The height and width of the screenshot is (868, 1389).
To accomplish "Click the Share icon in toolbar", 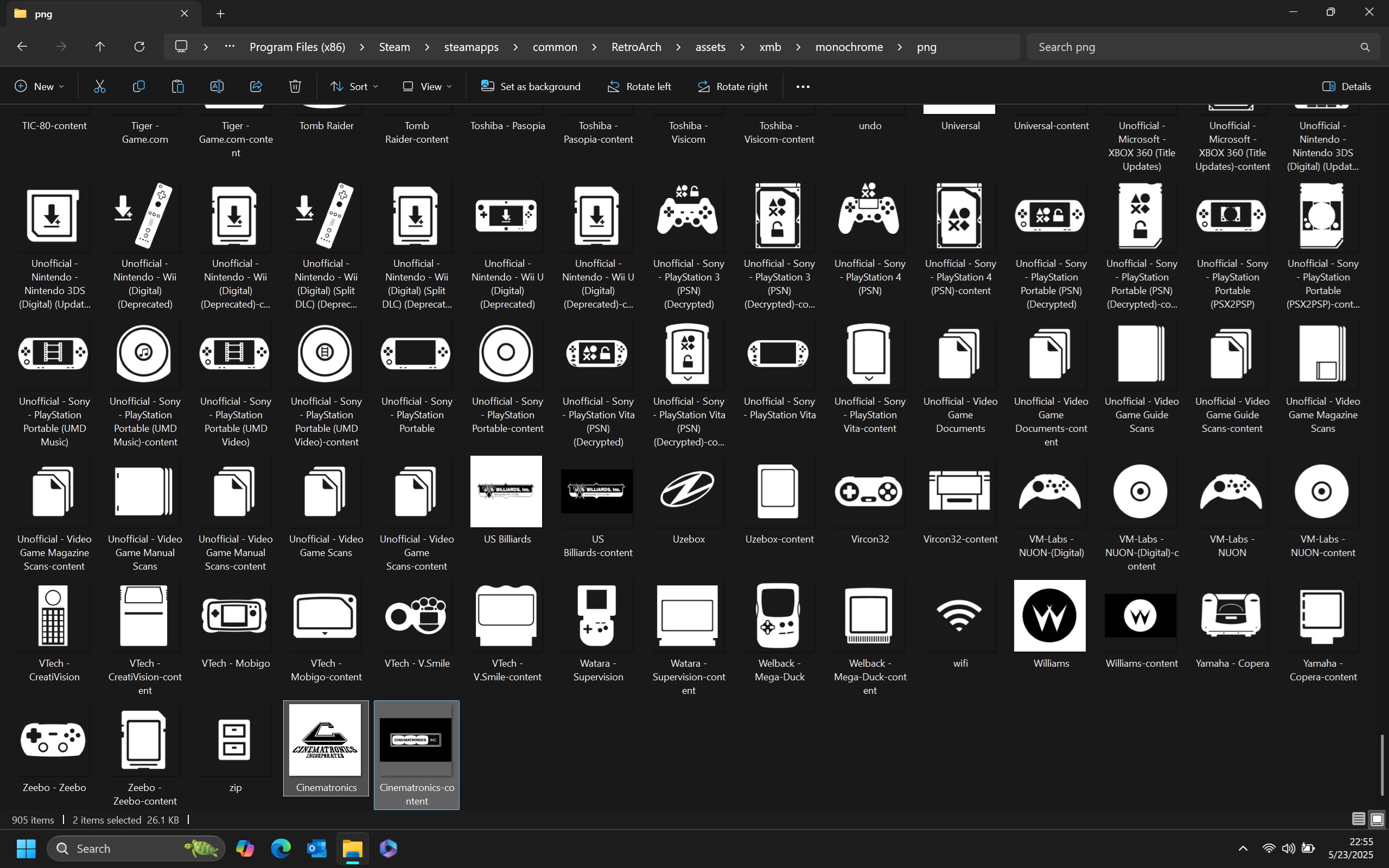I will coord(256,87).
